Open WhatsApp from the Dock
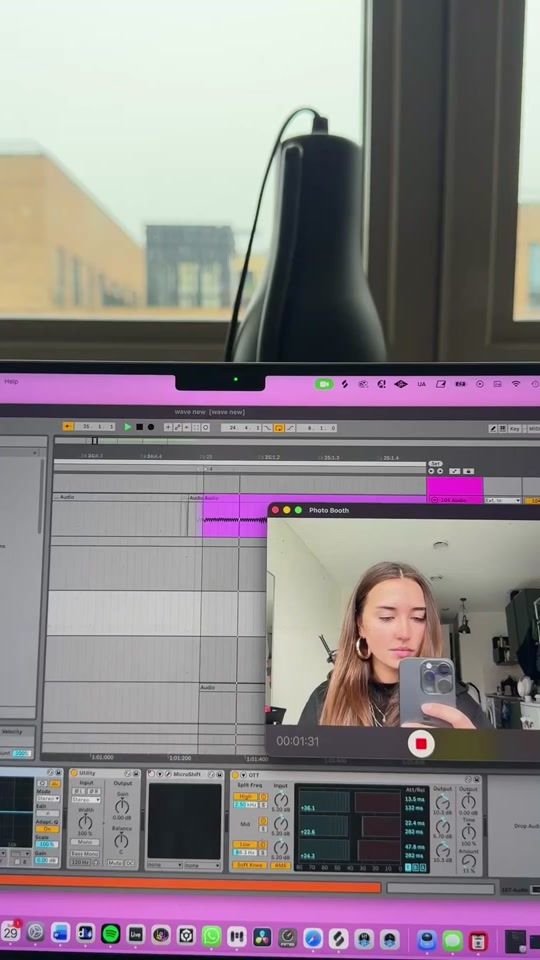This screenshot has height=960, width=540. coord(211,936)
